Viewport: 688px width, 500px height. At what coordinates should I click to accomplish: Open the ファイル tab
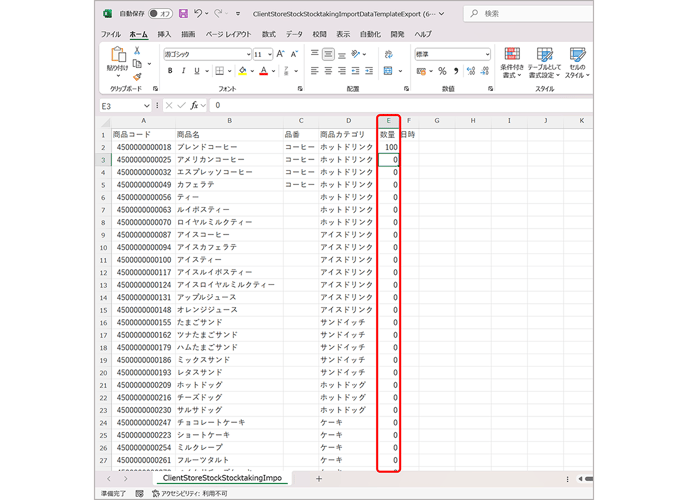[111, 34]
